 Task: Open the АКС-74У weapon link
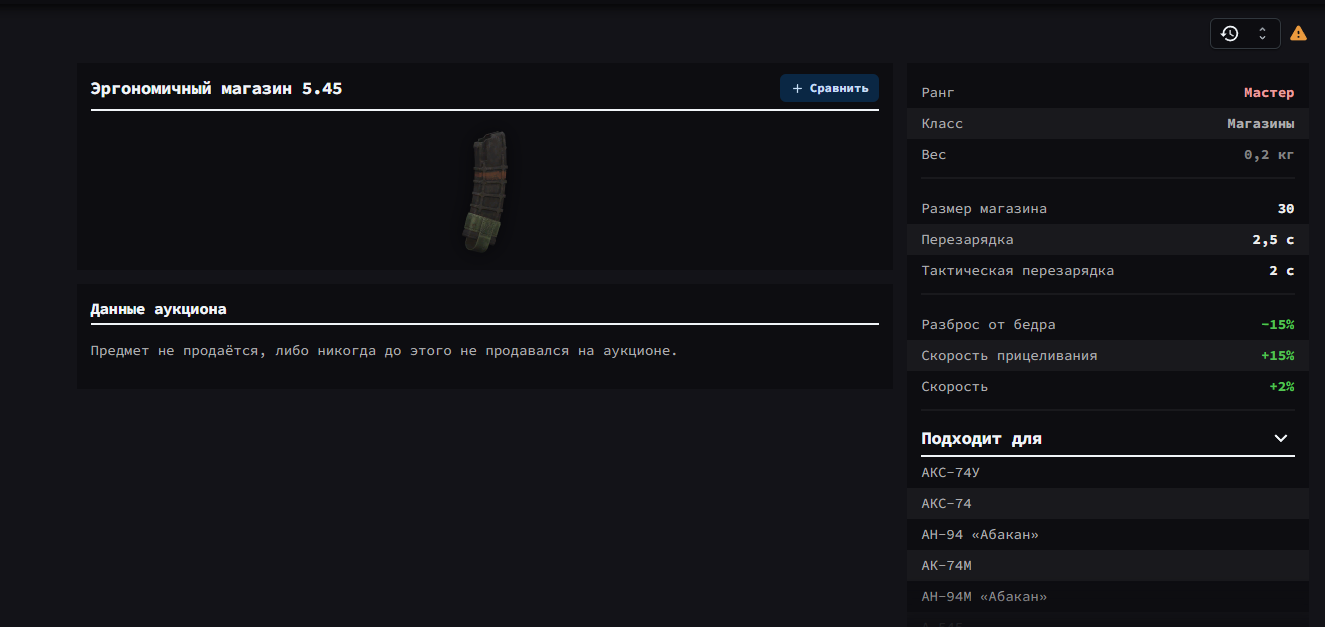[950, 472]
